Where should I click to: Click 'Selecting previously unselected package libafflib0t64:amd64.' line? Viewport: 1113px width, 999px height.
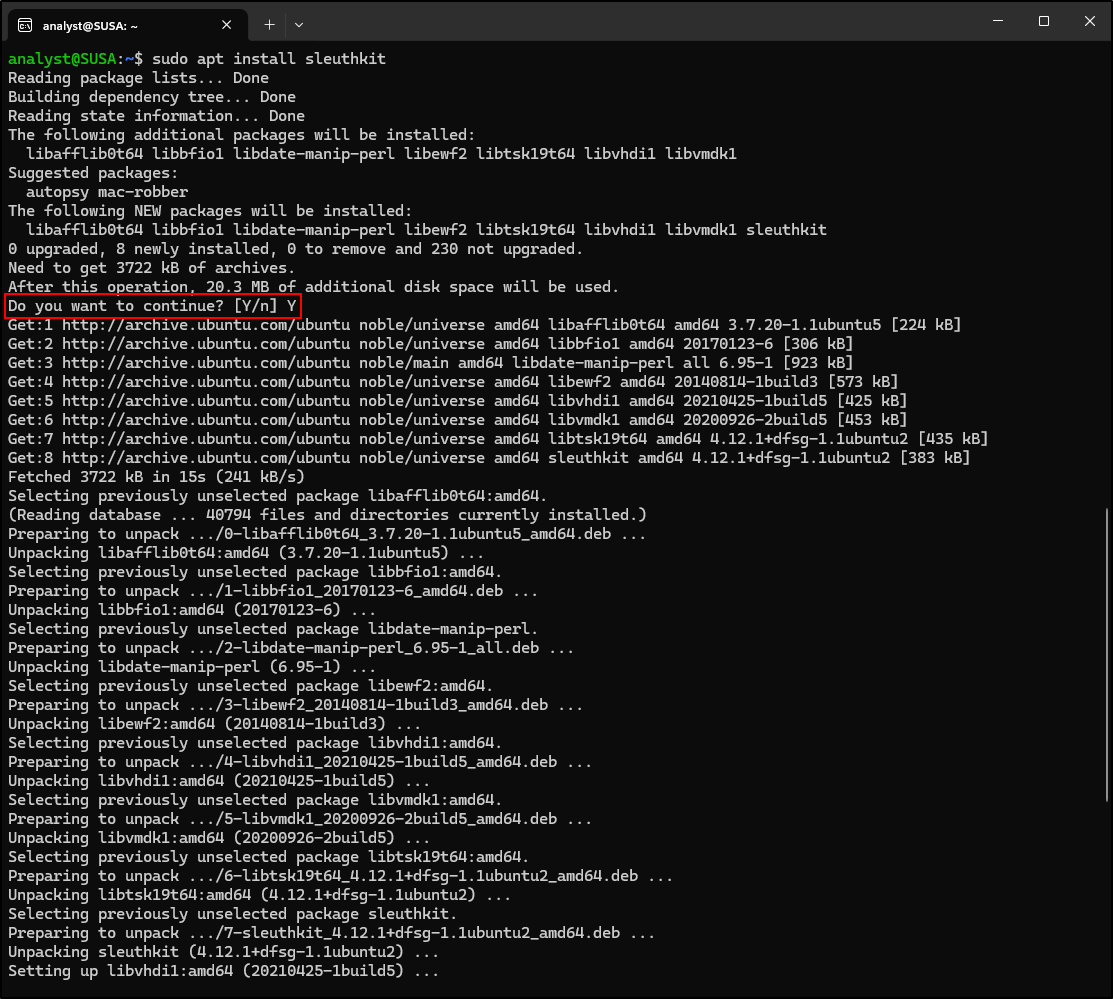click(x=278, y=496)
